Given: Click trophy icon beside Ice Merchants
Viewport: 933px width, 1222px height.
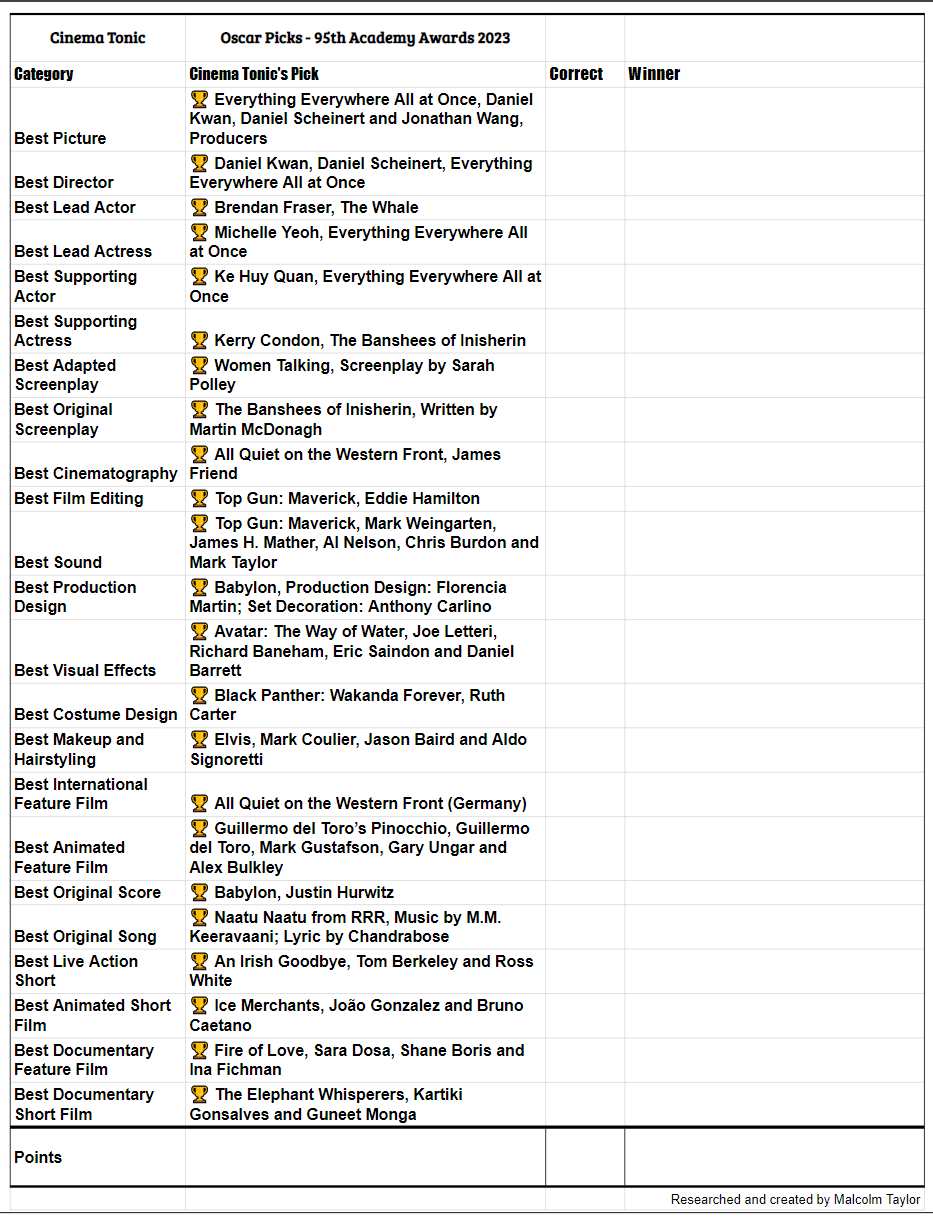Looking at the screenshot, I should click(x=199, y=1005).
